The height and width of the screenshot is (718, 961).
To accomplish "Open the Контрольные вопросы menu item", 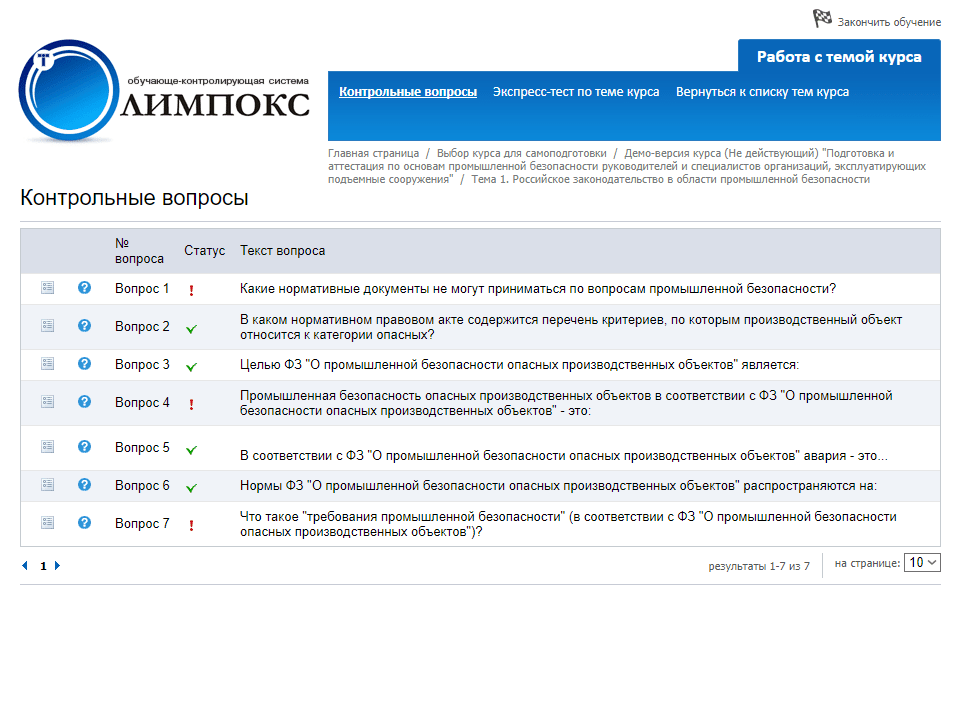I will [x=407, y=92].
